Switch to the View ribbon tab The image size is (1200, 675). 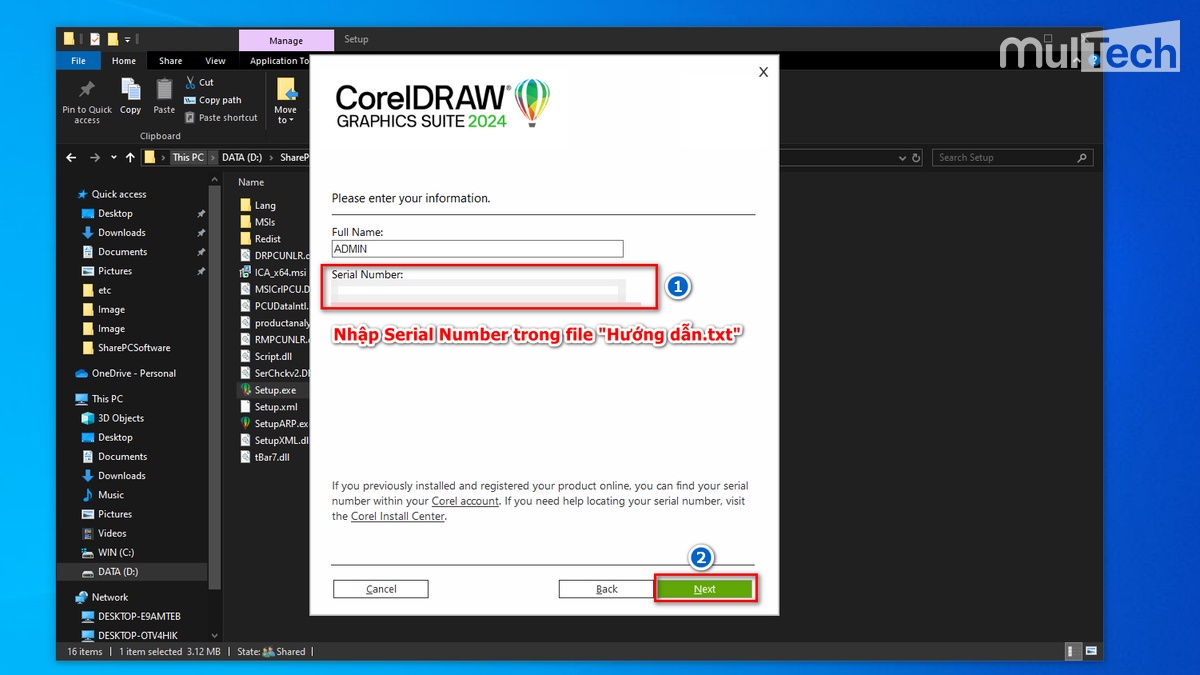(215, 60)
